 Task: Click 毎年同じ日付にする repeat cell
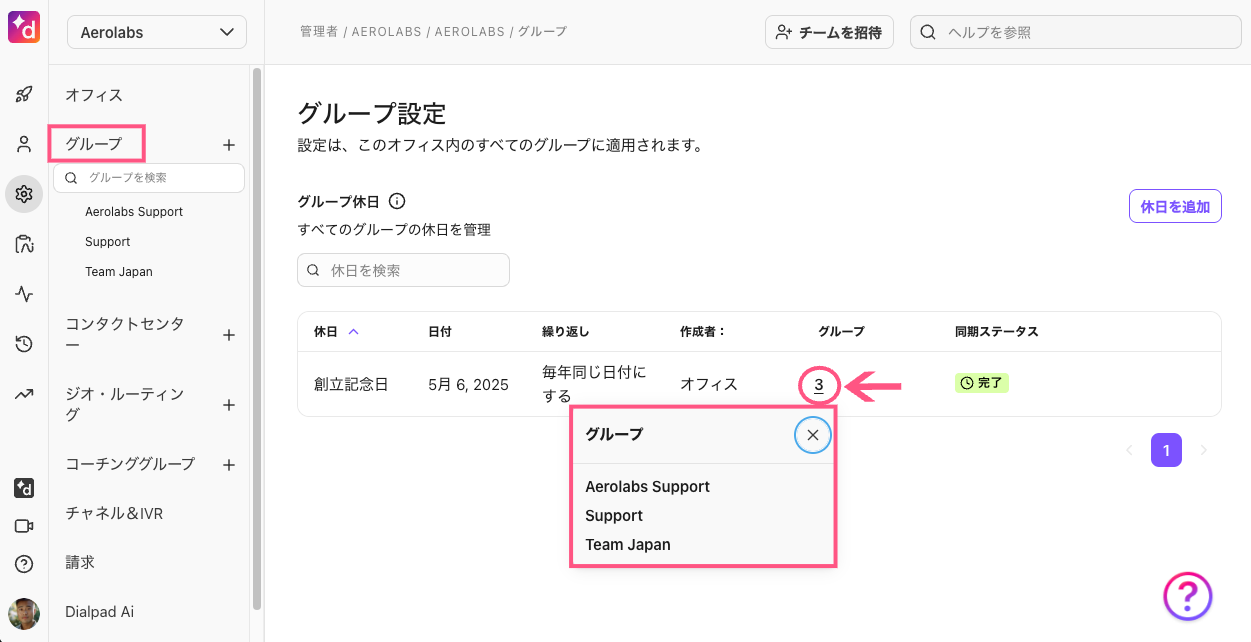point(594,383)
